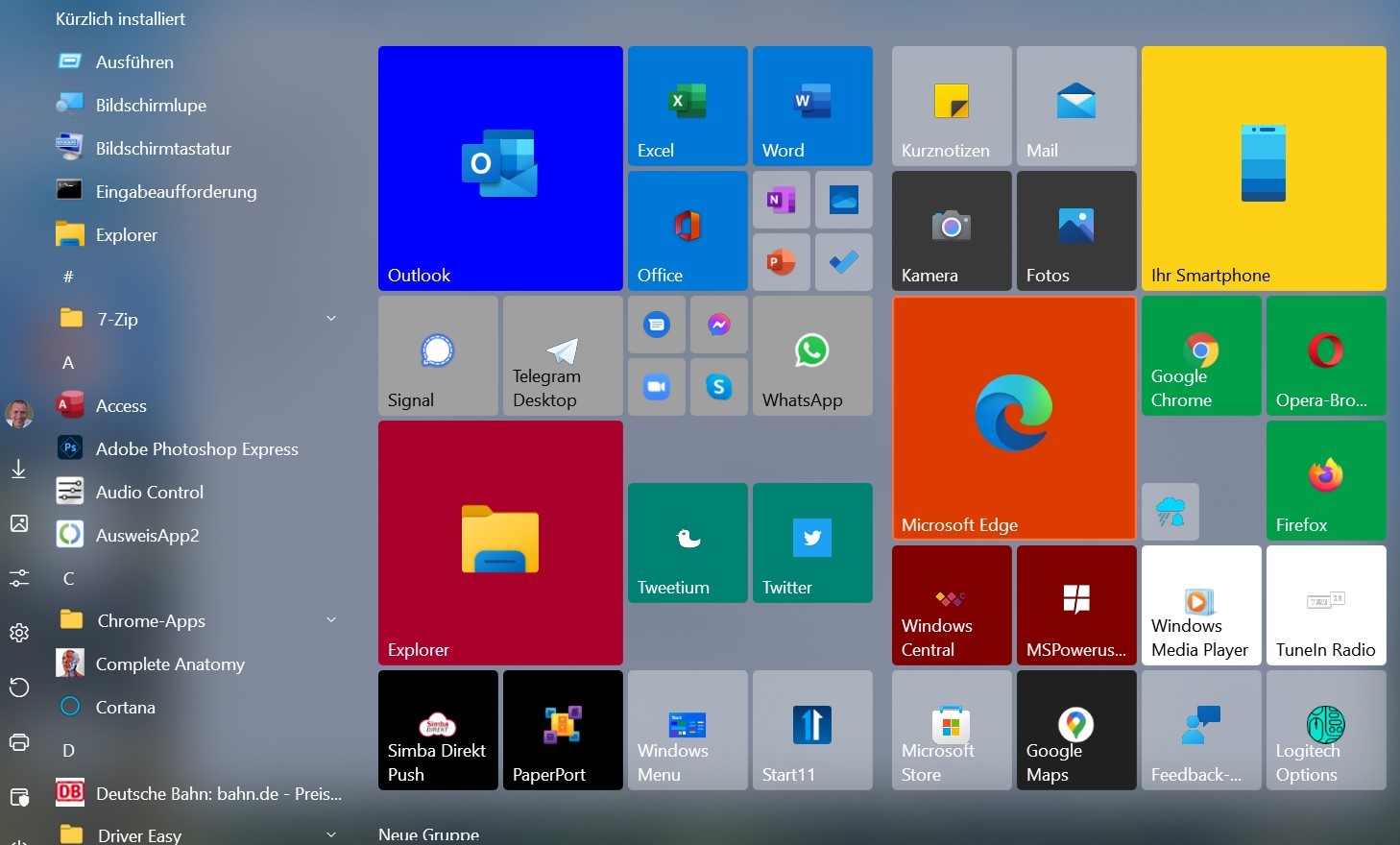Screen dimensions: 1400x845
Task: Launch the Google Maps tile
Action: point(1076,730)
